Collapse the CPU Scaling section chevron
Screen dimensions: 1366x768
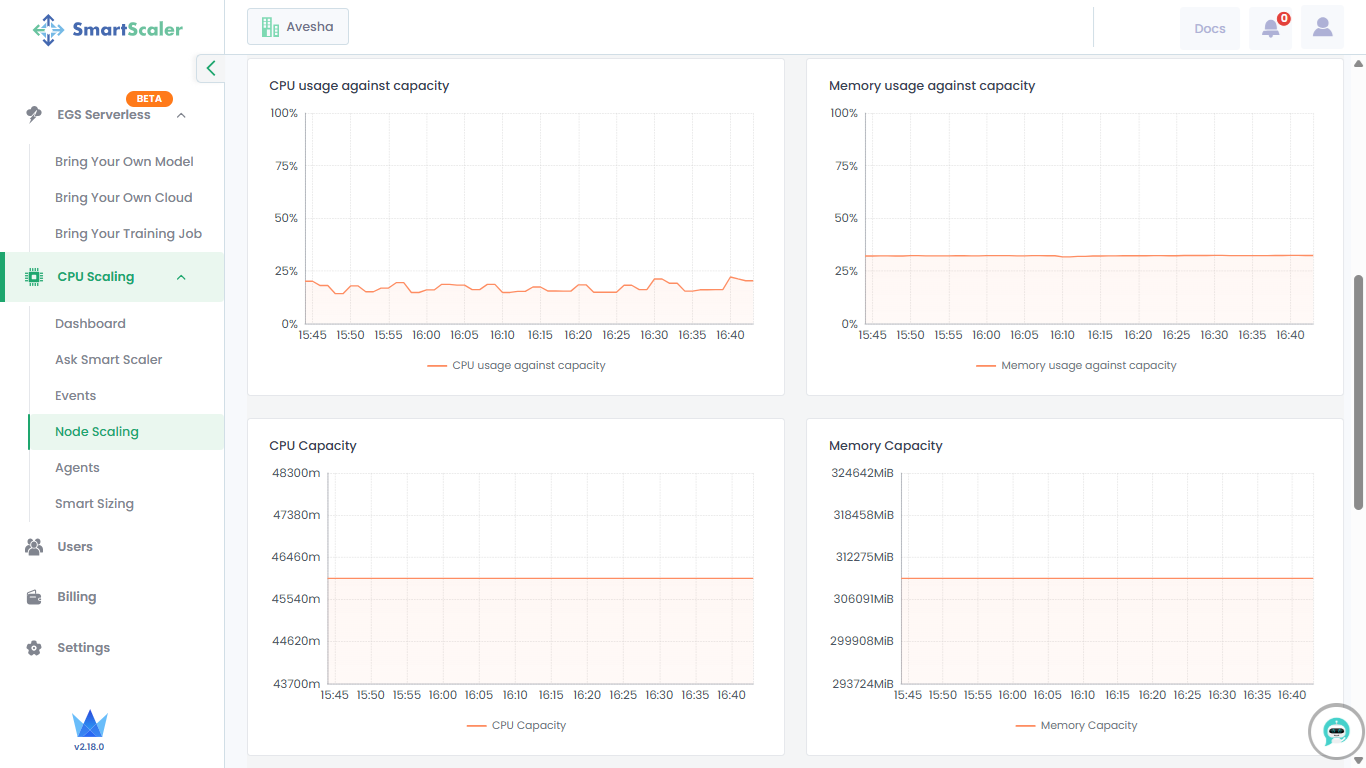tap(181, 277)
